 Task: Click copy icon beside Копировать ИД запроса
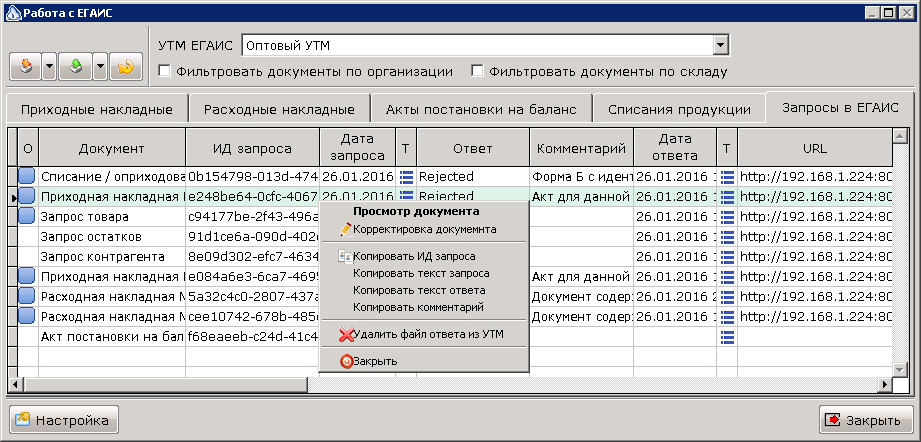pyautogui.click(x=345, y=257)
